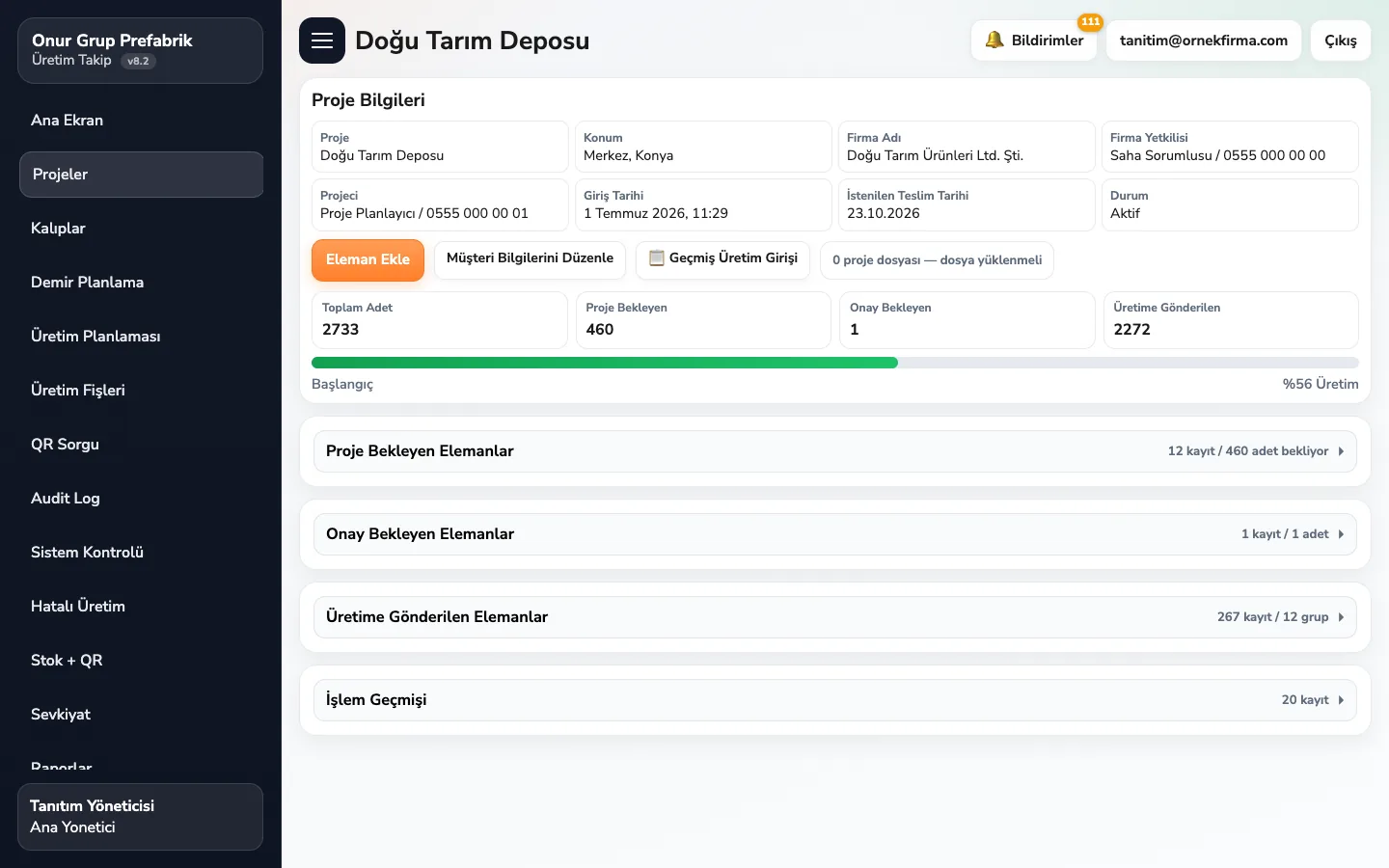Select Stok + QR menu item
Viewport: 1389px width, 868px height.
tap(141, 661)
